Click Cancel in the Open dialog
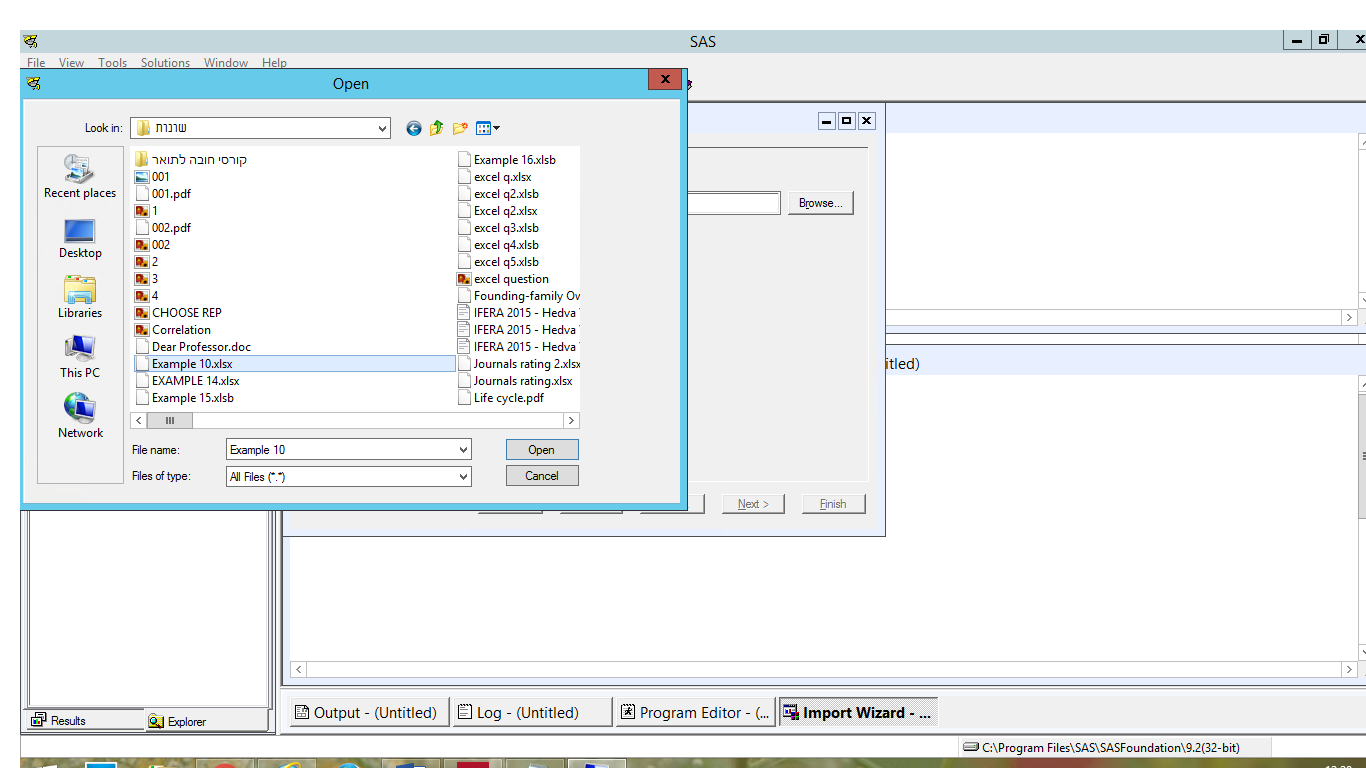Screen dimensions: 1366x768 pos(542,476)
